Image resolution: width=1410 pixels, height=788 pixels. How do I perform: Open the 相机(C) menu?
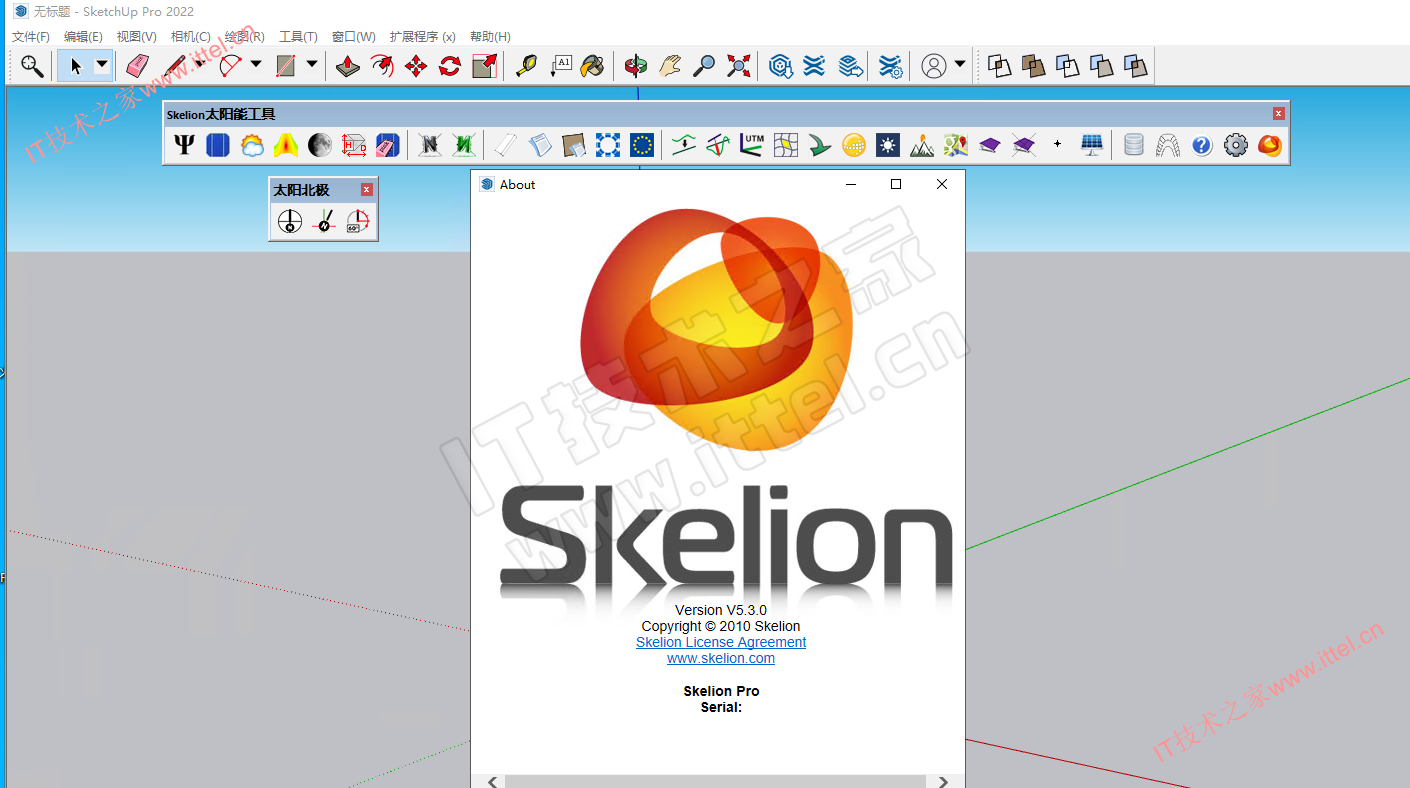pyautogui.click(x=191, y=37)
